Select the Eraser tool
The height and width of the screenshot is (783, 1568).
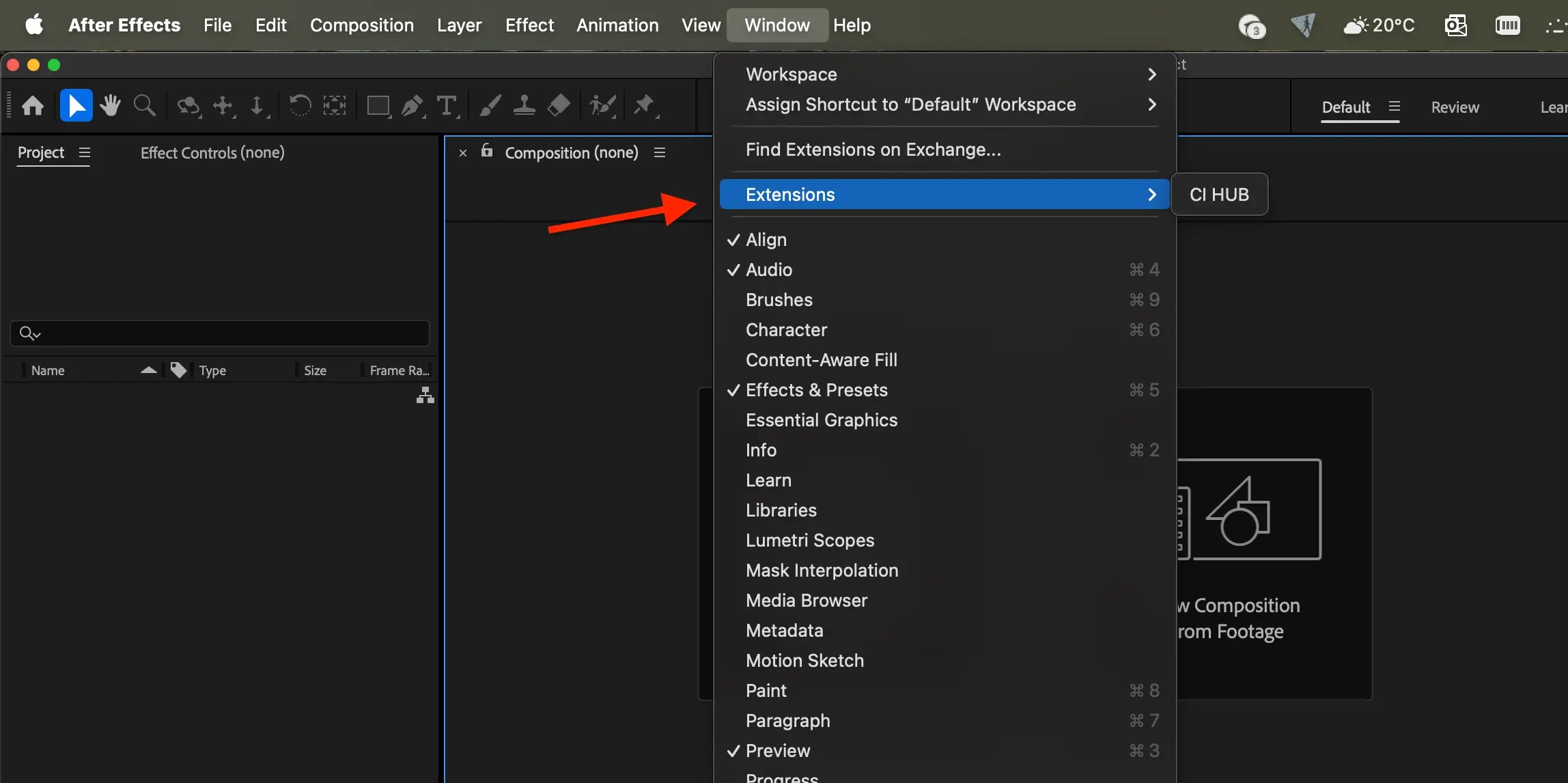click(x=559, y=106)
